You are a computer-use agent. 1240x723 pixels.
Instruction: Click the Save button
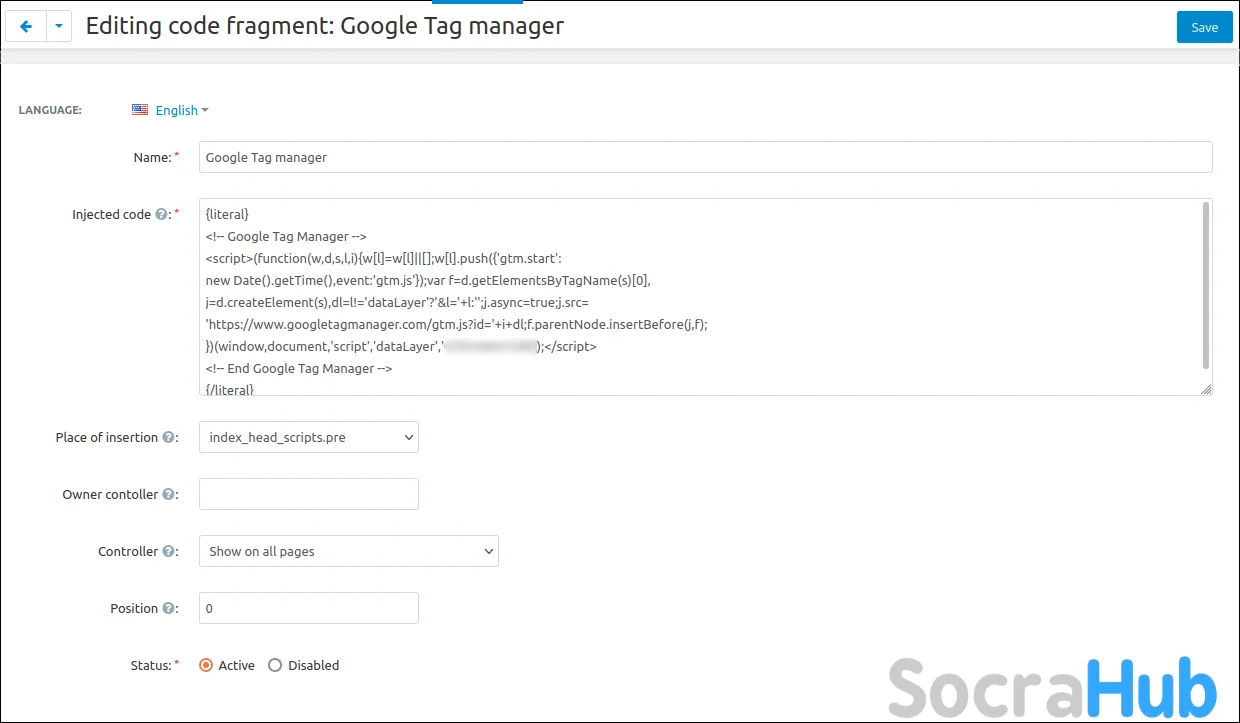point(1204,27)
